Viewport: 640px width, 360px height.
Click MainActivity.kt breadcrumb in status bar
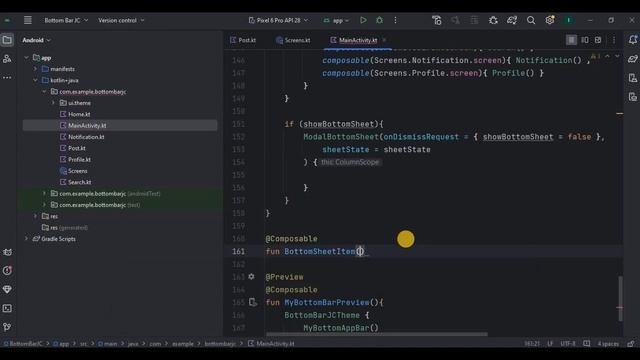[x=271, y=344]
